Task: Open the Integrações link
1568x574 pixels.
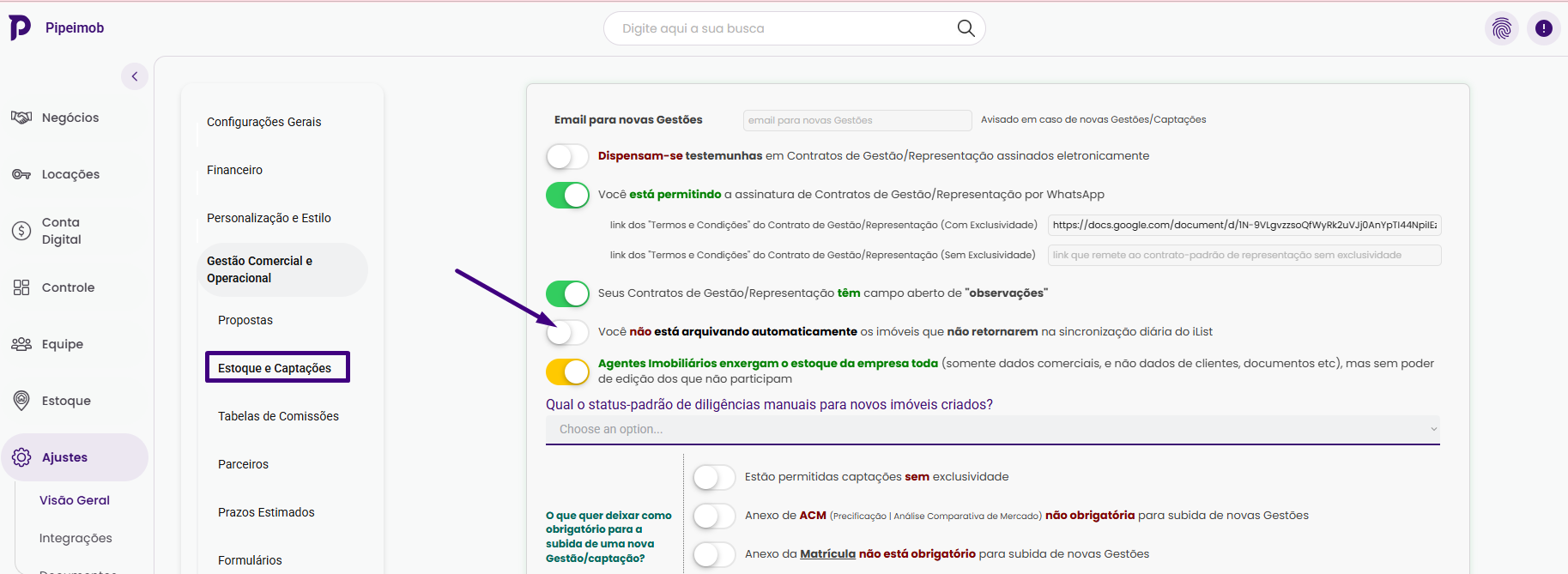Action: [76, 538]
